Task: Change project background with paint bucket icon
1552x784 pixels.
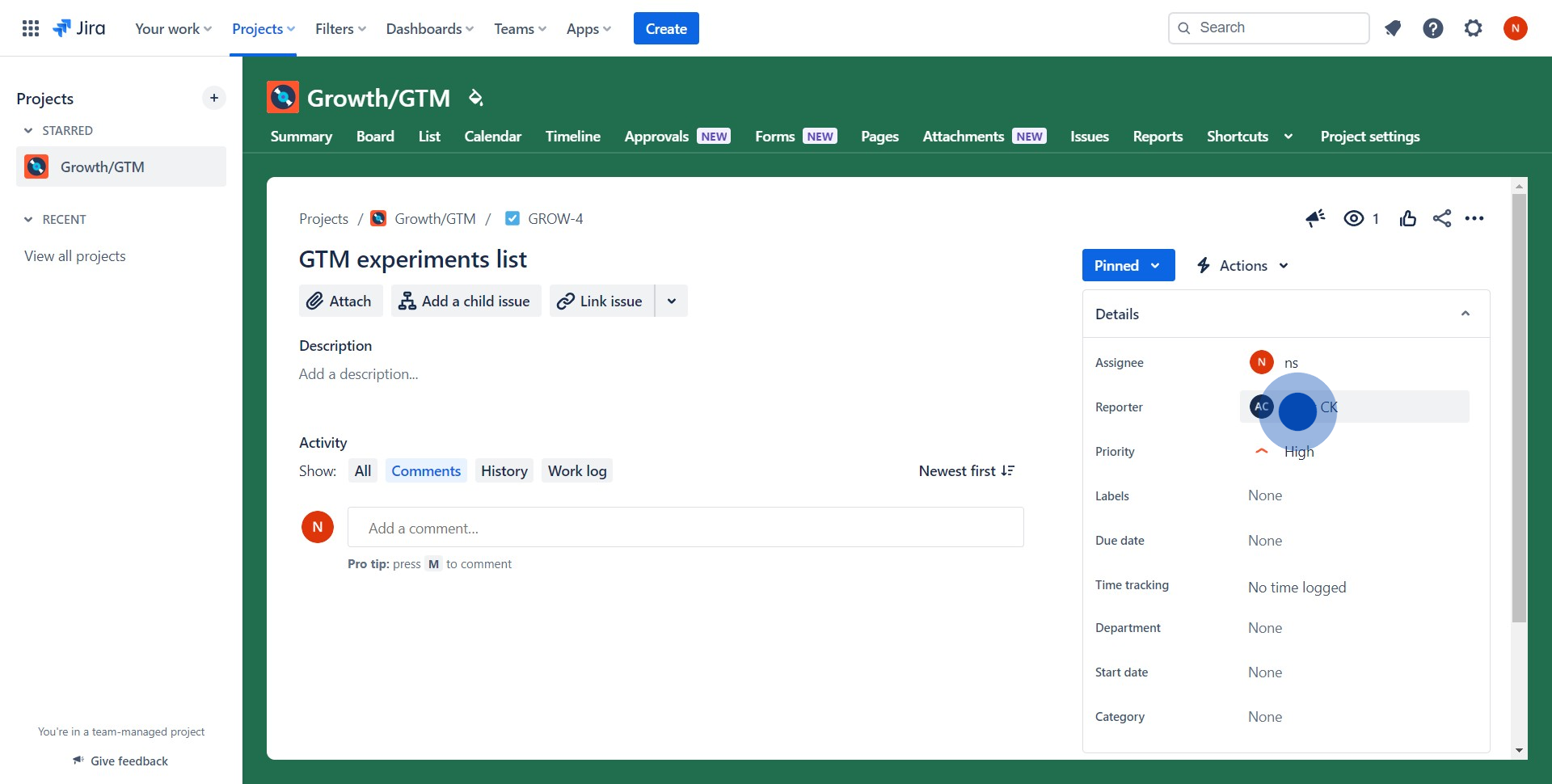Action: pos(475,98)
